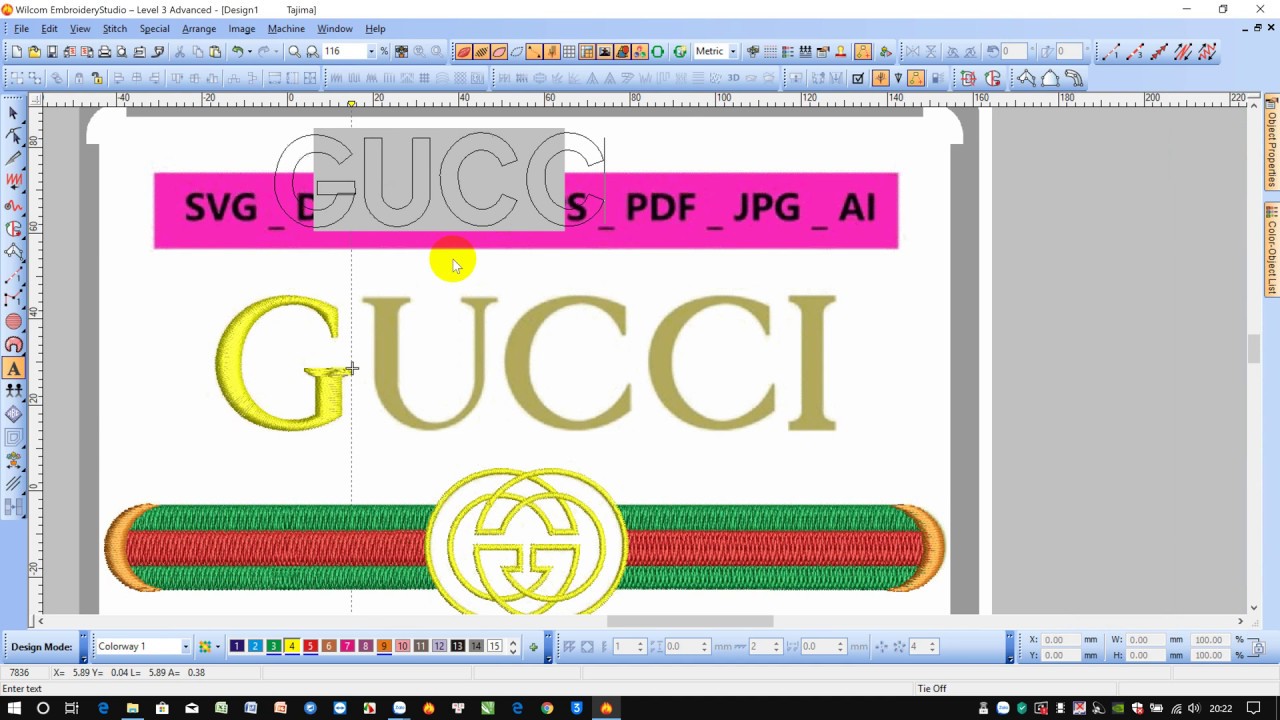Screen dimensions: 1280x720
Task: Click the Show Grid icon
Action: pos(569,52)
